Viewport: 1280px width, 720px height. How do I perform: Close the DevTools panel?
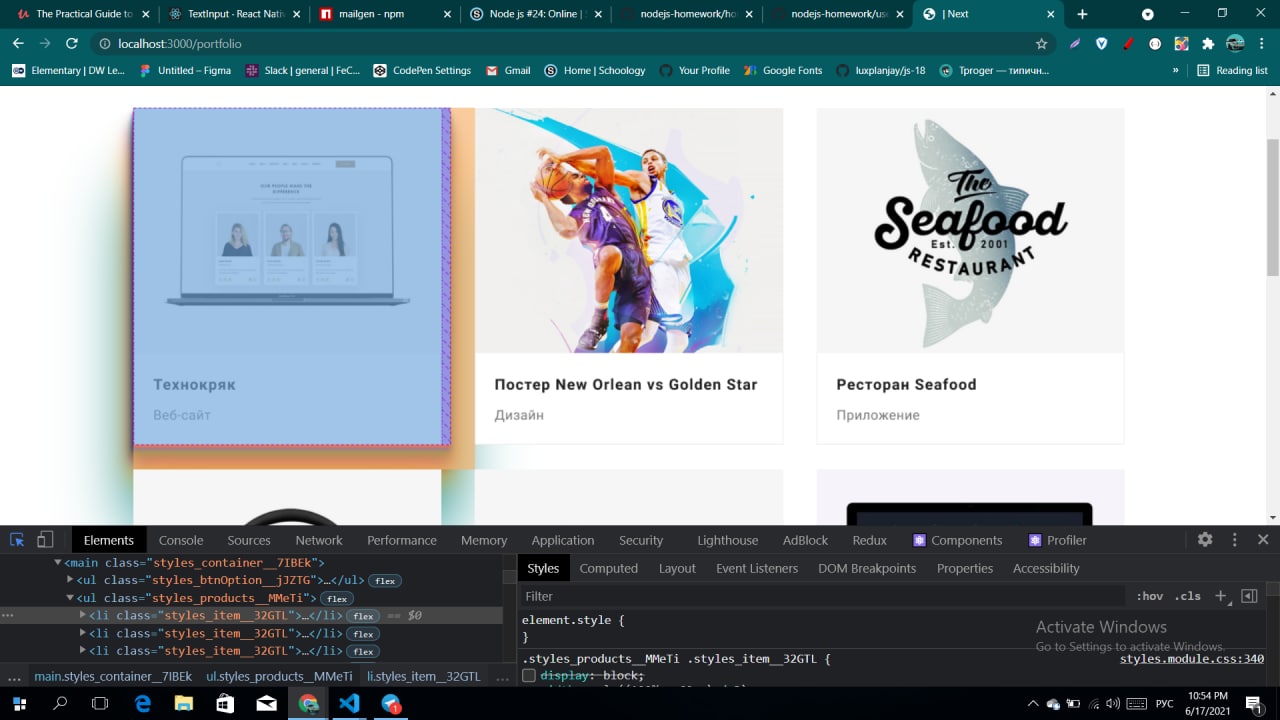click(1263, 540)
